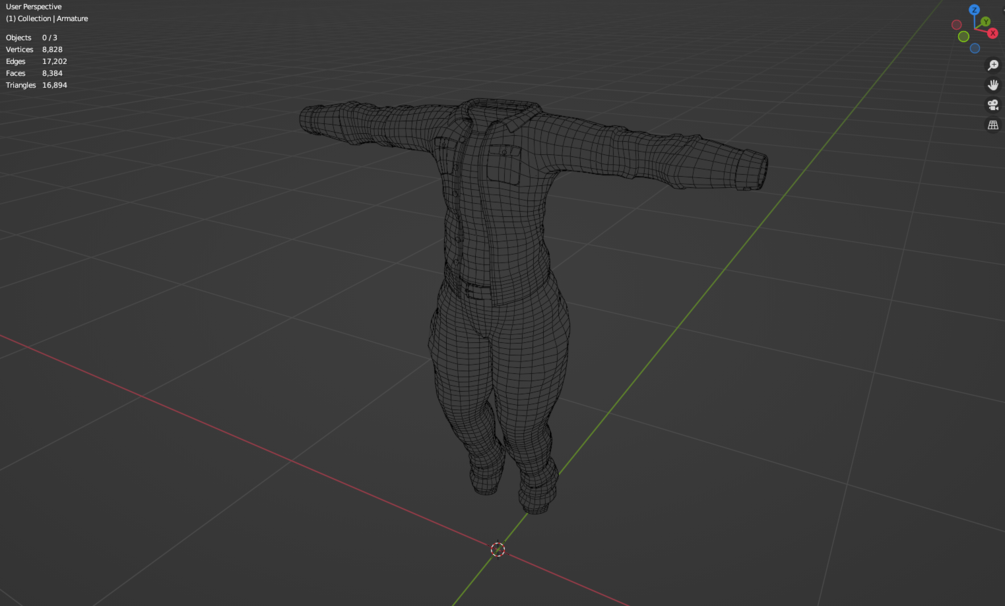
Task: Click the Triangles '16,894' statistic
Action: pyautogui.click(x=54, y=85)
